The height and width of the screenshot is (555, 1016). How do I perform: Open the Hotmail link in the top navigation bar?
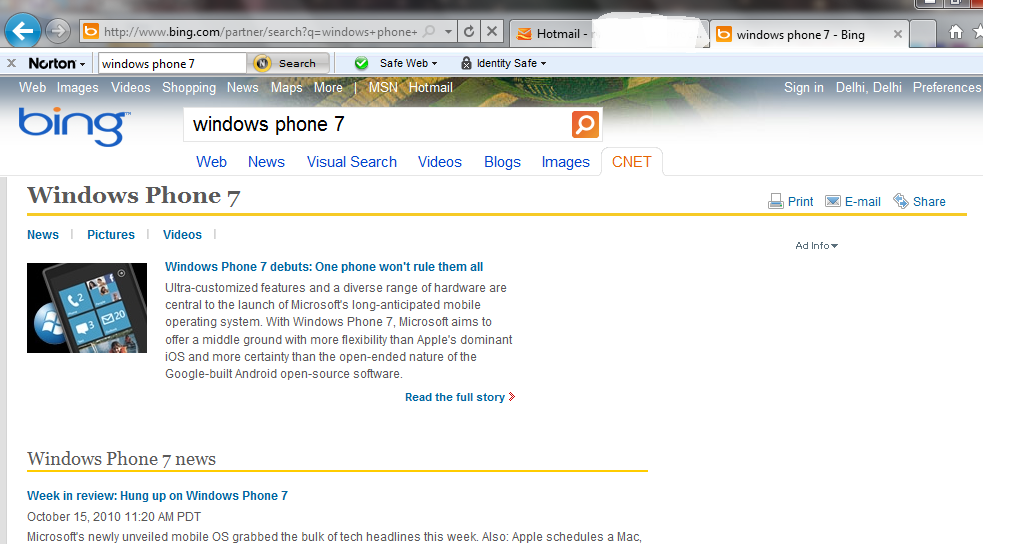430,87
